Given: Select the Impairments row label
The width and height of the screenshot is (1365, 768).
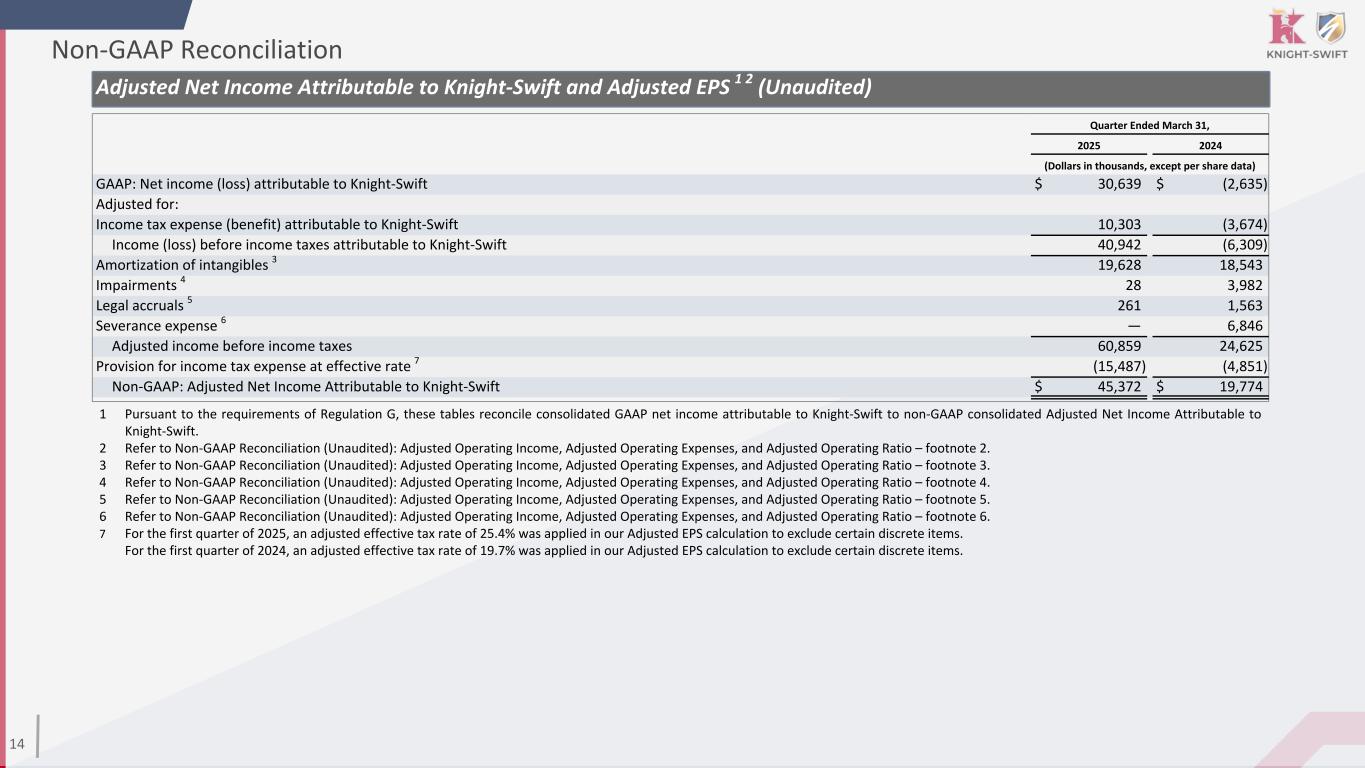Looking at the screenshot, I should (136, 285).
